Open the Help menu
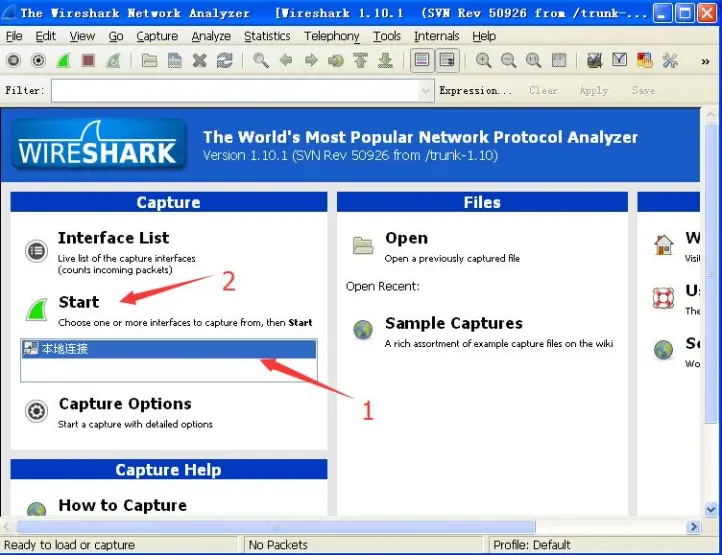722x555 pixels. 484,36
